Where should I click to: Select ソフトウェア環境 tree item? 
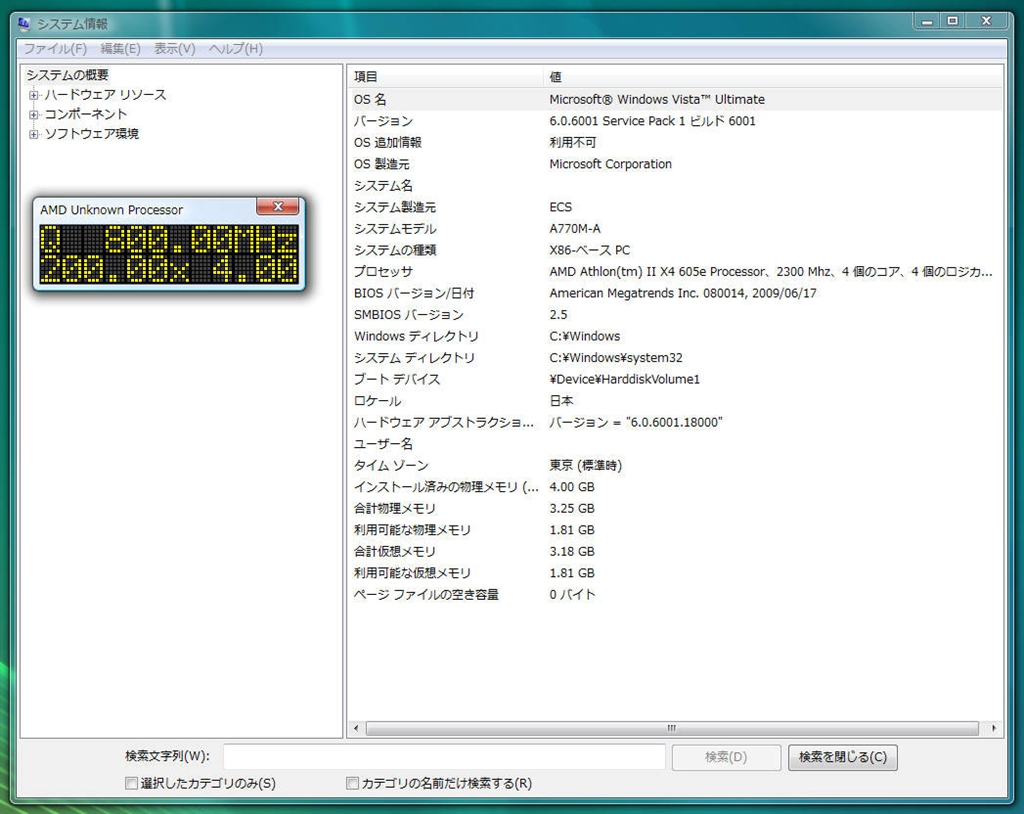coord(91,134)
